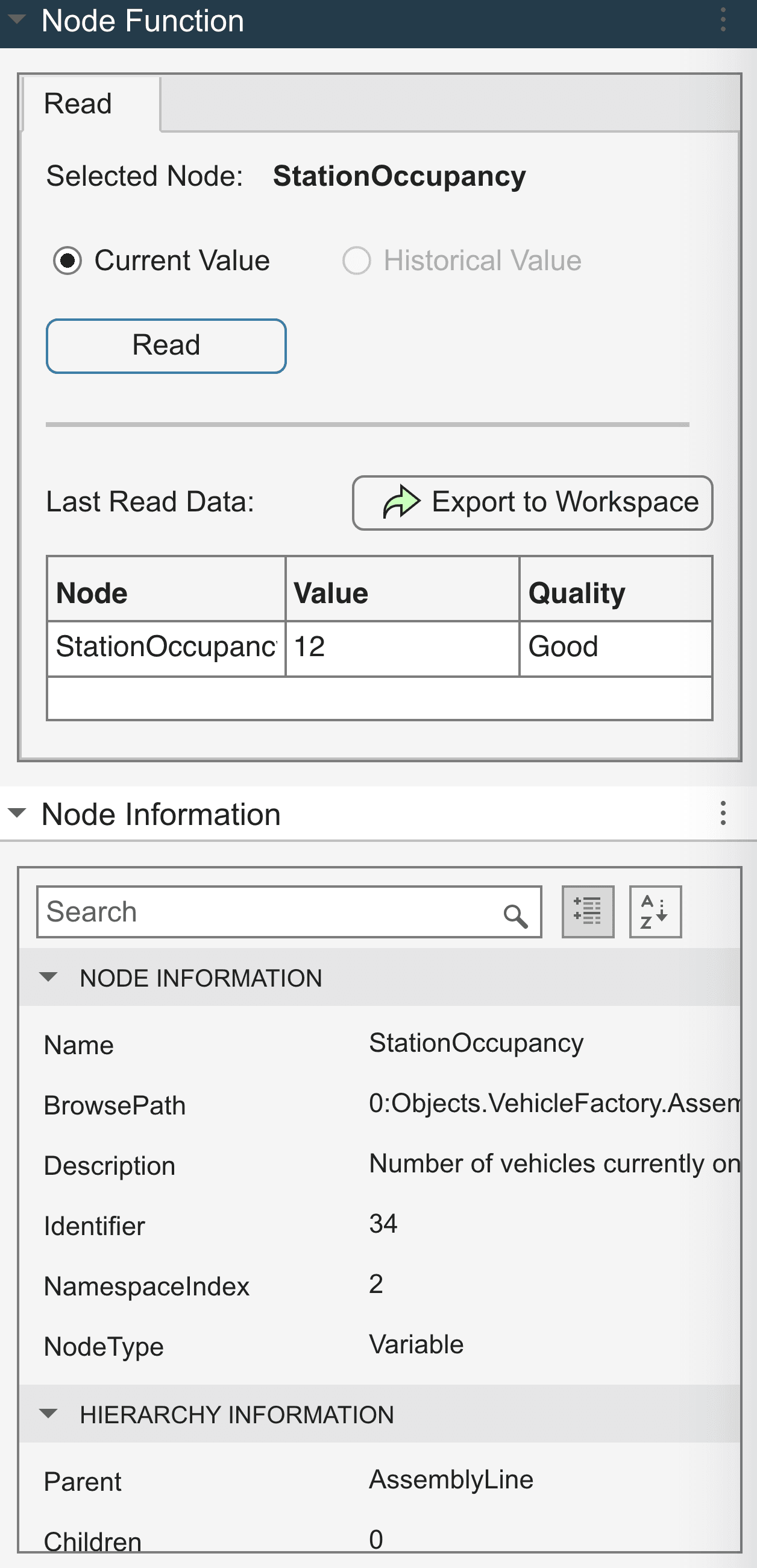
Task: Click Export to Workspace button
Action: (x=532, y=503)
